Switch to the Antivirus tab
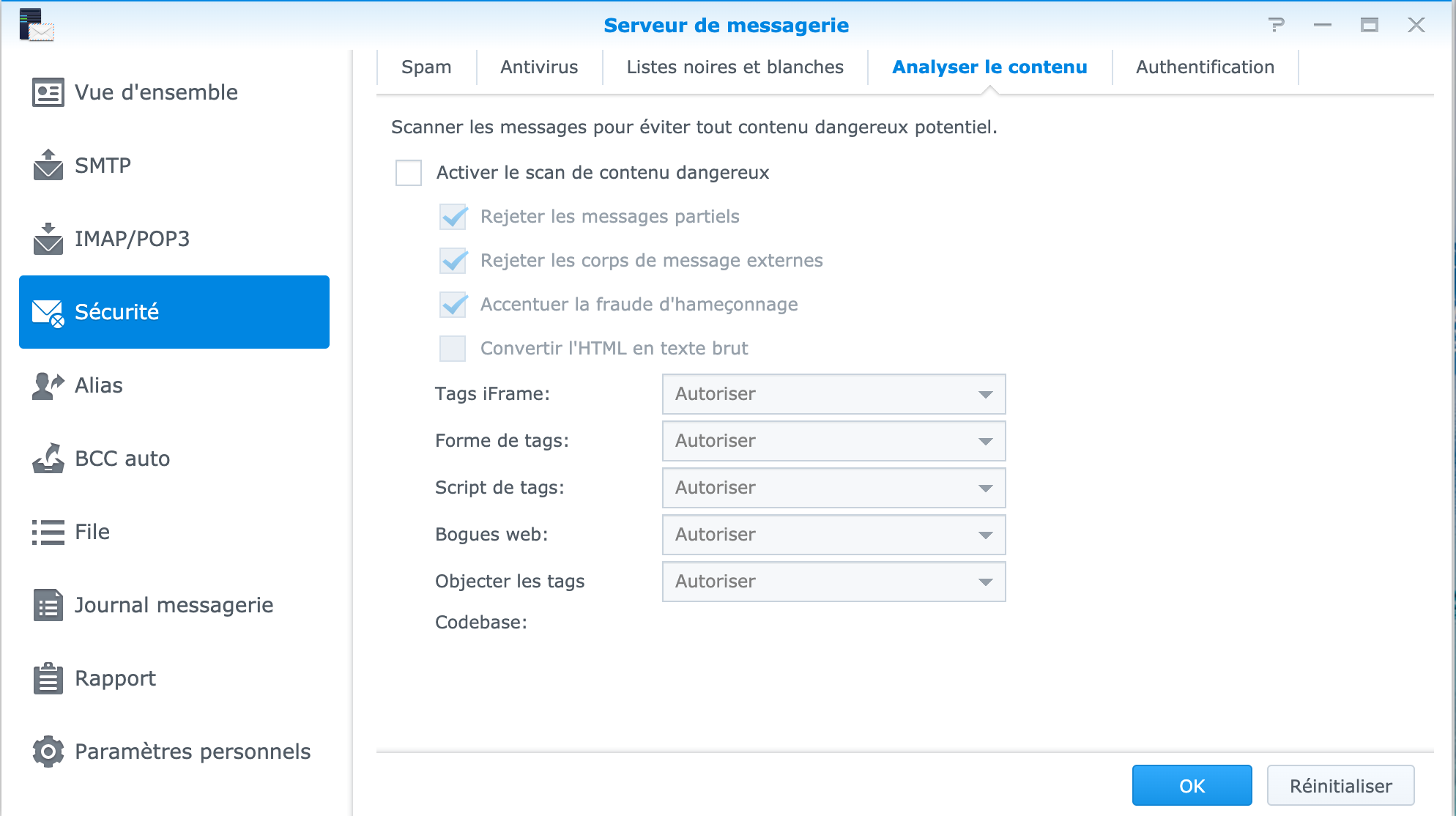 tap(539, 67)
